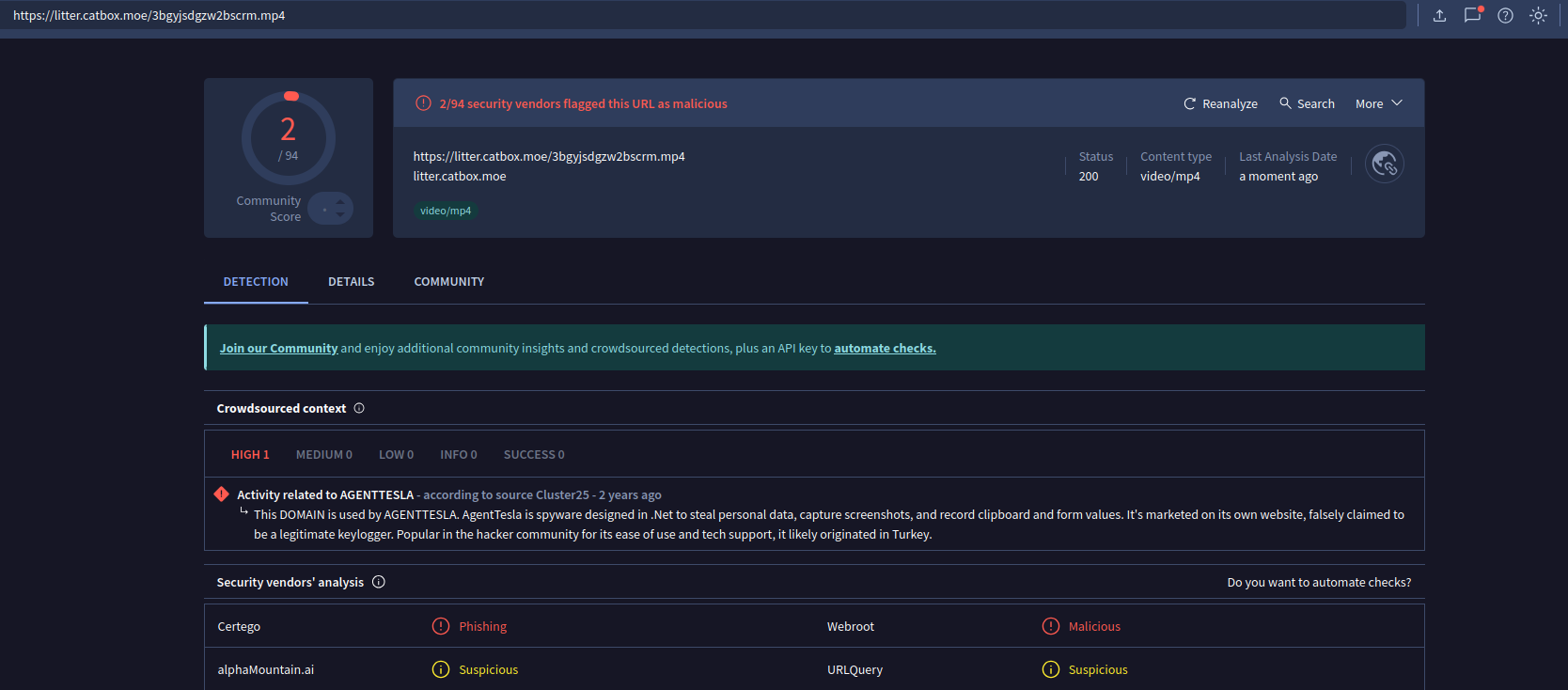
Task: Click the info icon next to Crowdsourced context
Action: point(359,408)
